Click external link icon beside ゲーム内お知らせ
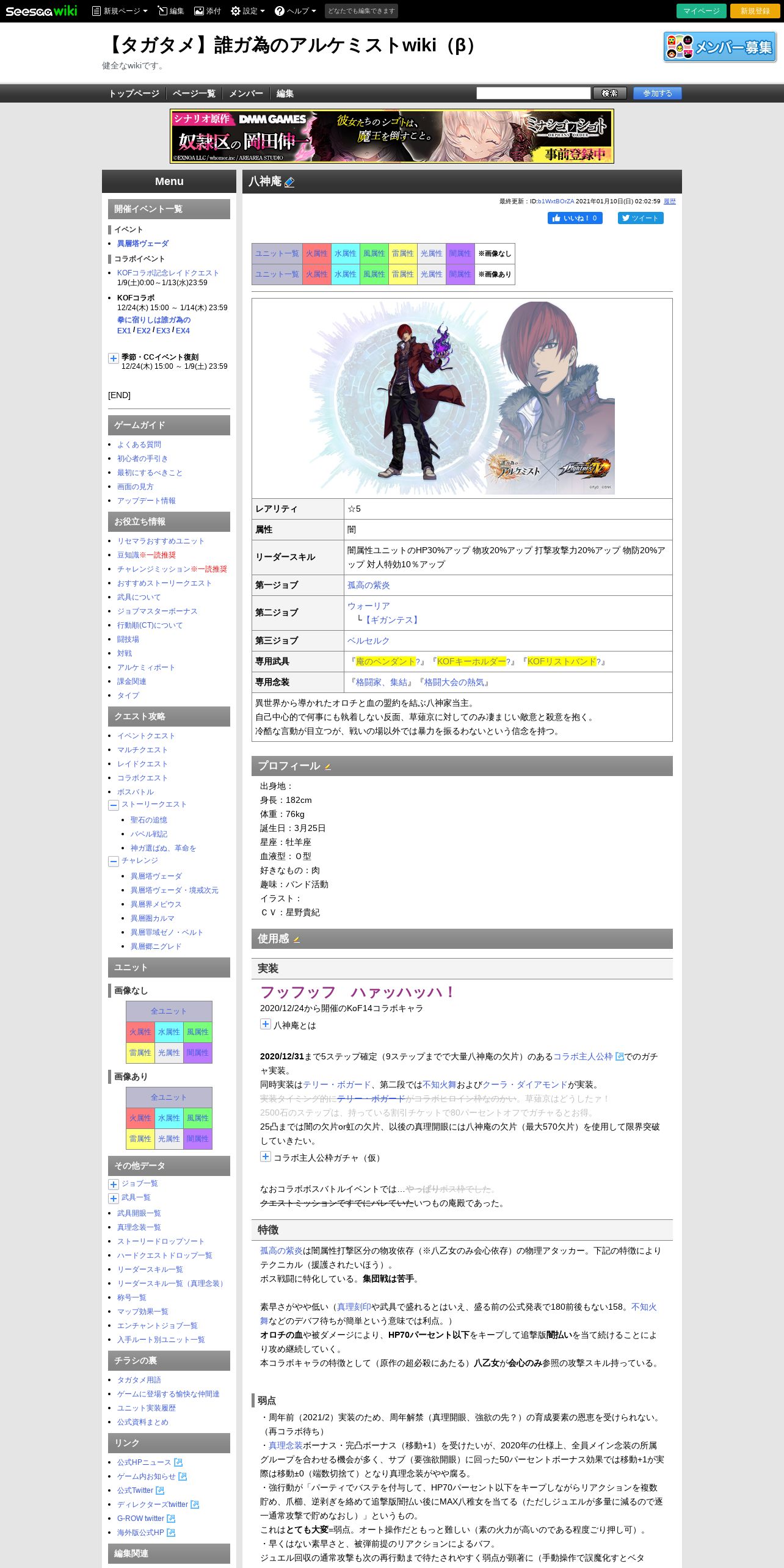The width and height of the screenshot is (784, 1568). pyautogui.click(x=183, y=1476)
